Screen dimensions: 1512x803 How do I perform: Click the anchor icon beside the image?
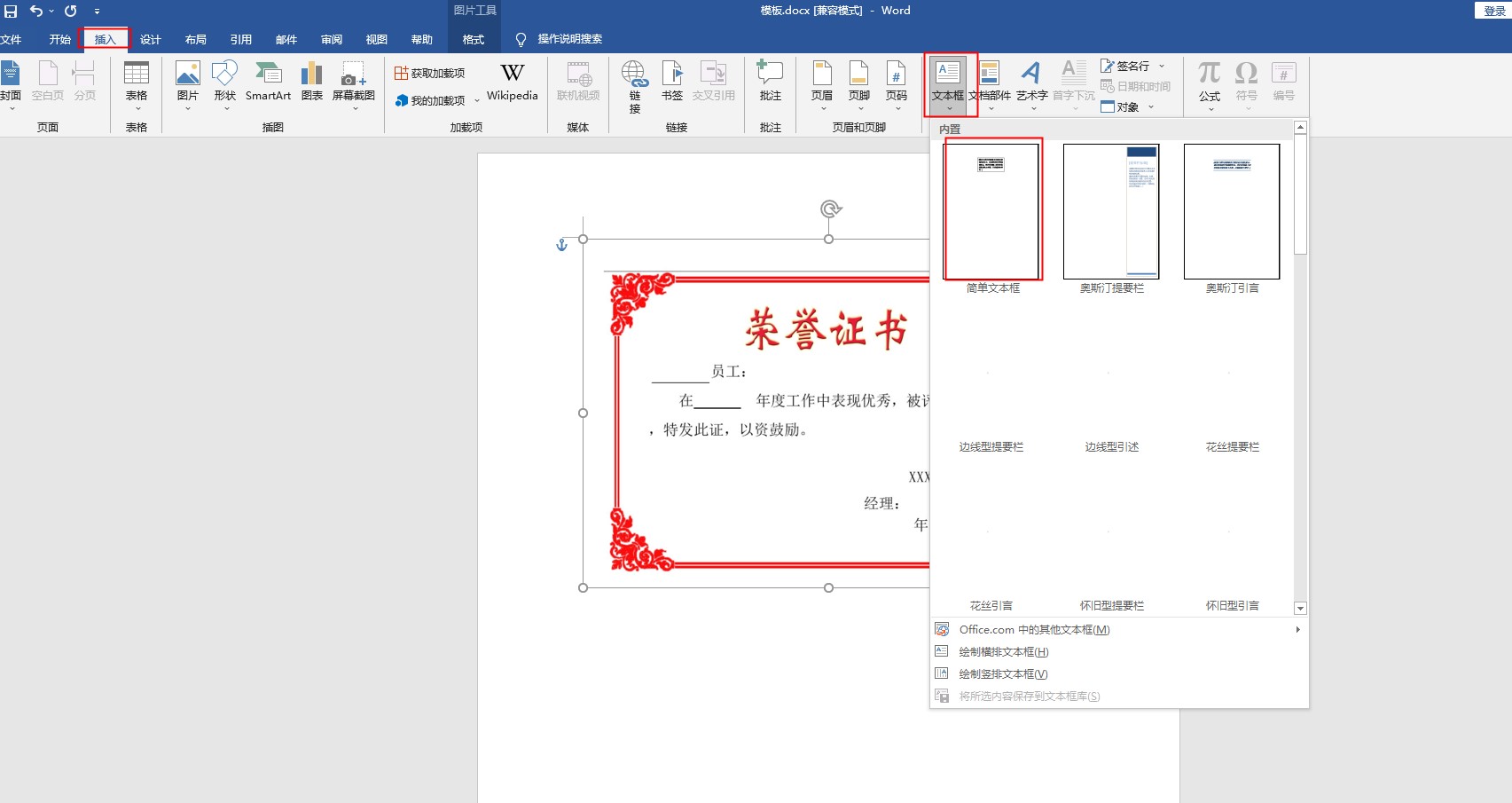(561, 245)
